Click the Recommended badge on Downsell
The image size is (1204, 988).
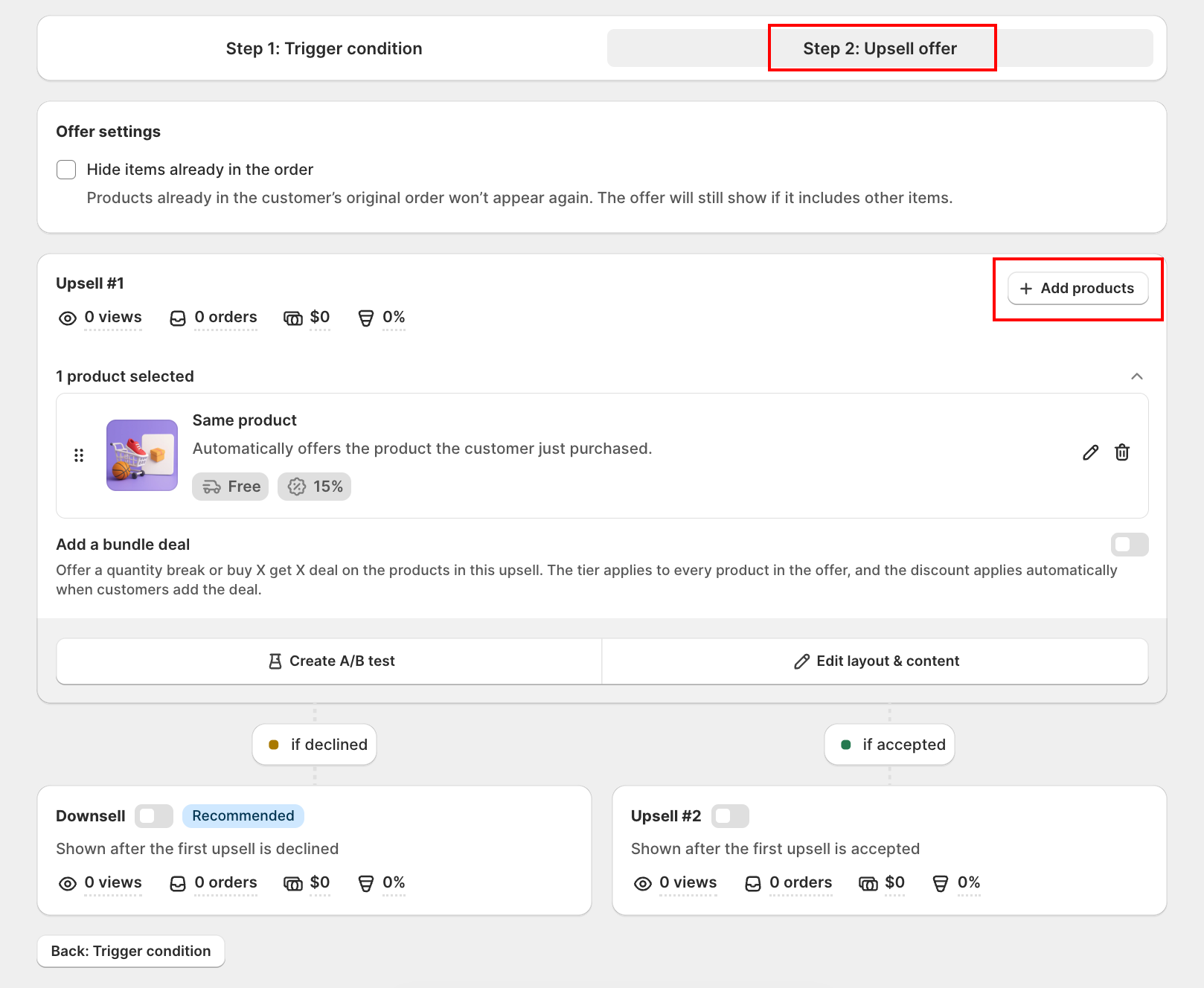coord(243,816)
